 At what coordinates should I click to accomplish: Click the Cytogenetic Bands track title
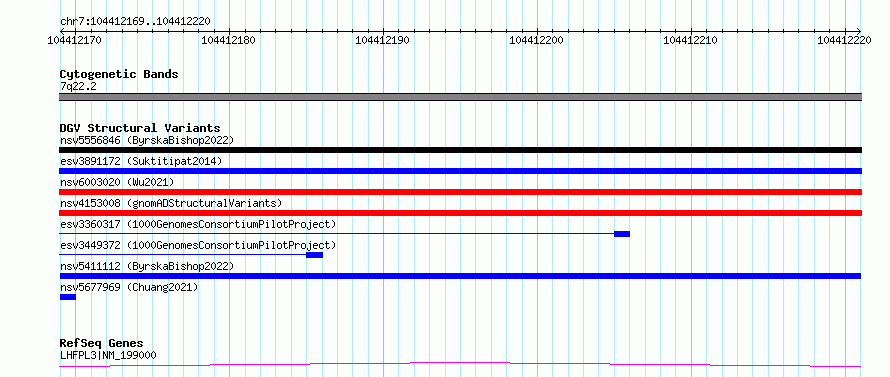(119, 74)
